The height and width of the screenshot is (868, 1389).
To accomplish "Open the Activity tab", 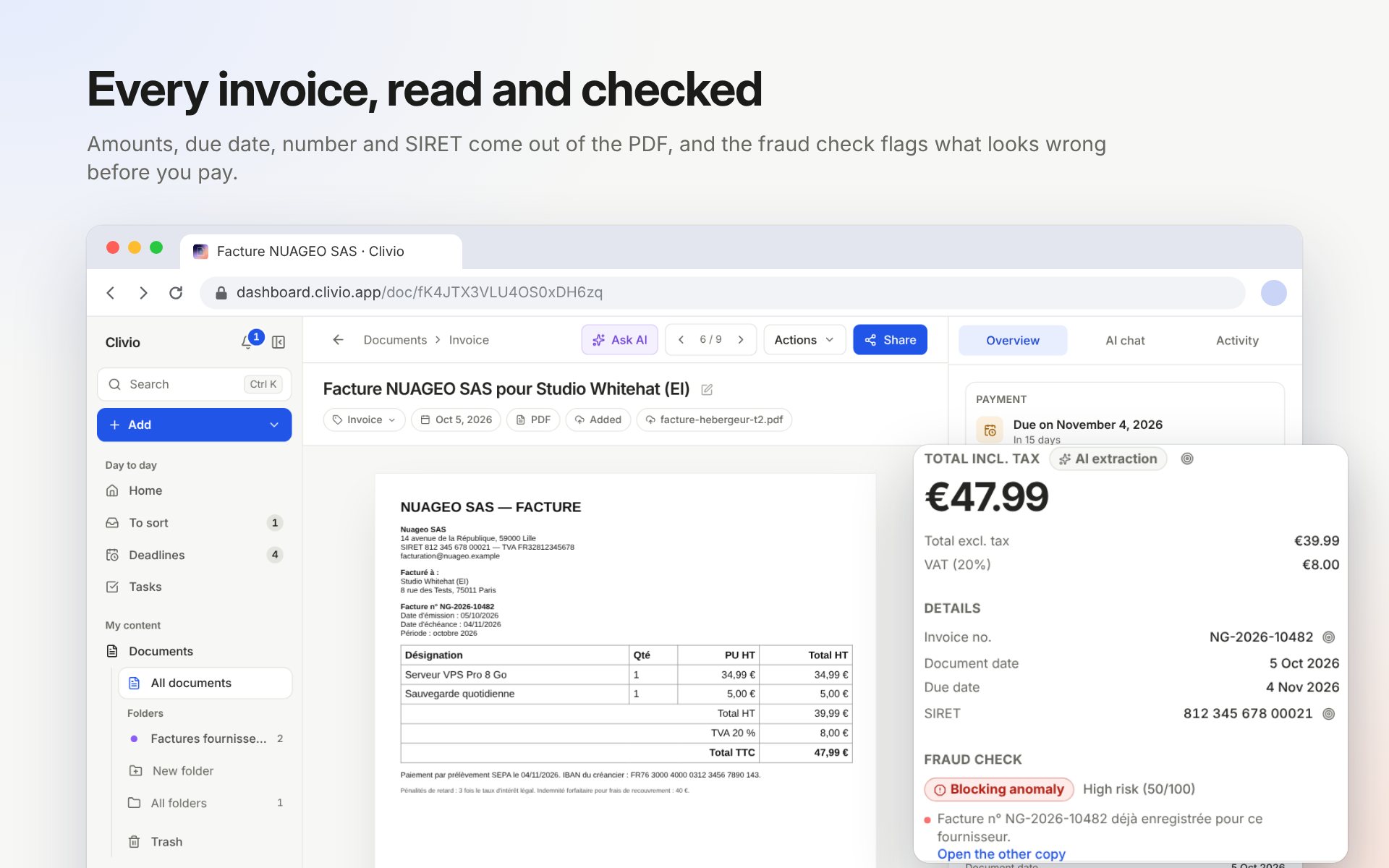I will pyautogui.click(x=1237, y=341).
